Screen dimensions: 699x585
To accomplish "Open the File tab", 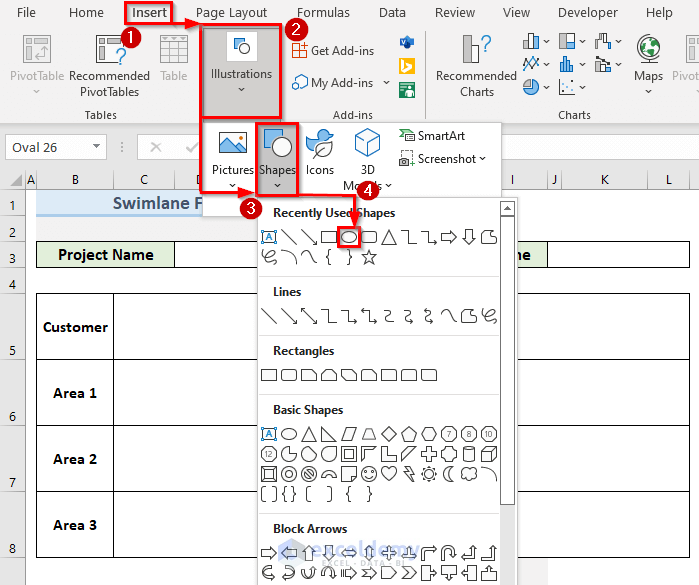I will click(26, 12).
